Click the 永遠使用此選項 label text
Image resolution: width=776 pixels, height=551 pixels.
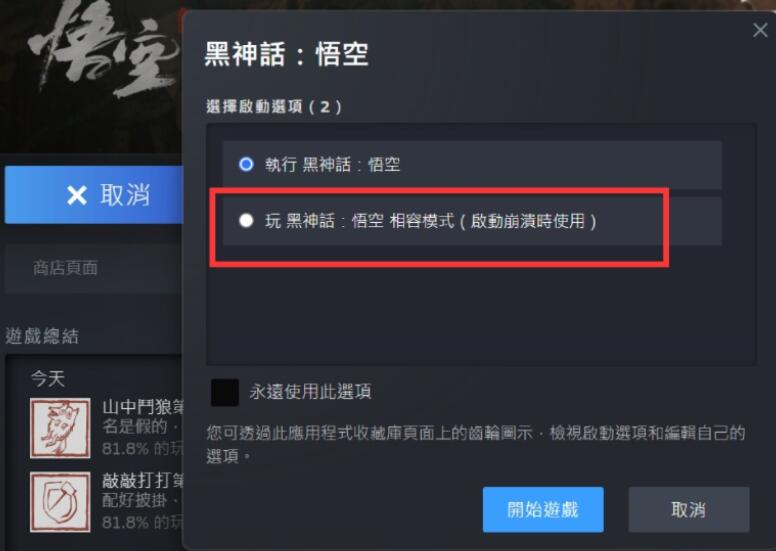click(x=310, y=392)
